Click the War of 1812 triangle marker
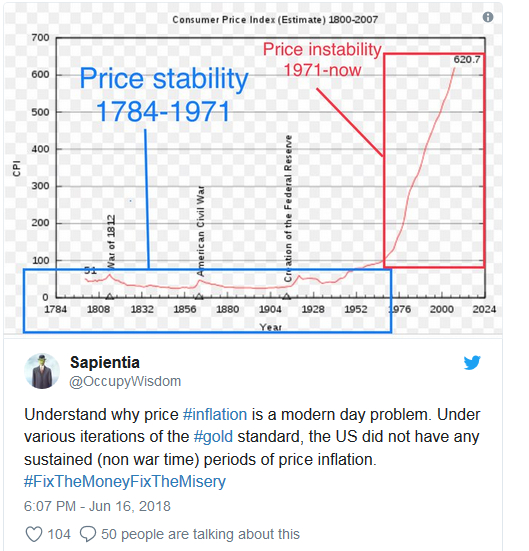 (110, 297)
